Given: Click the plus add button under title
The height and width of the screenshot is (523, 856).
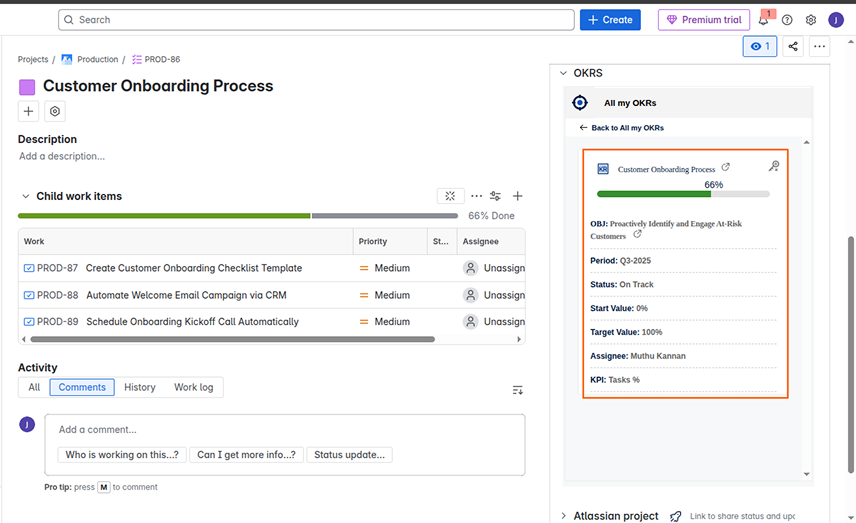Looking at the screenshot, I should click(x=28, y=111).
